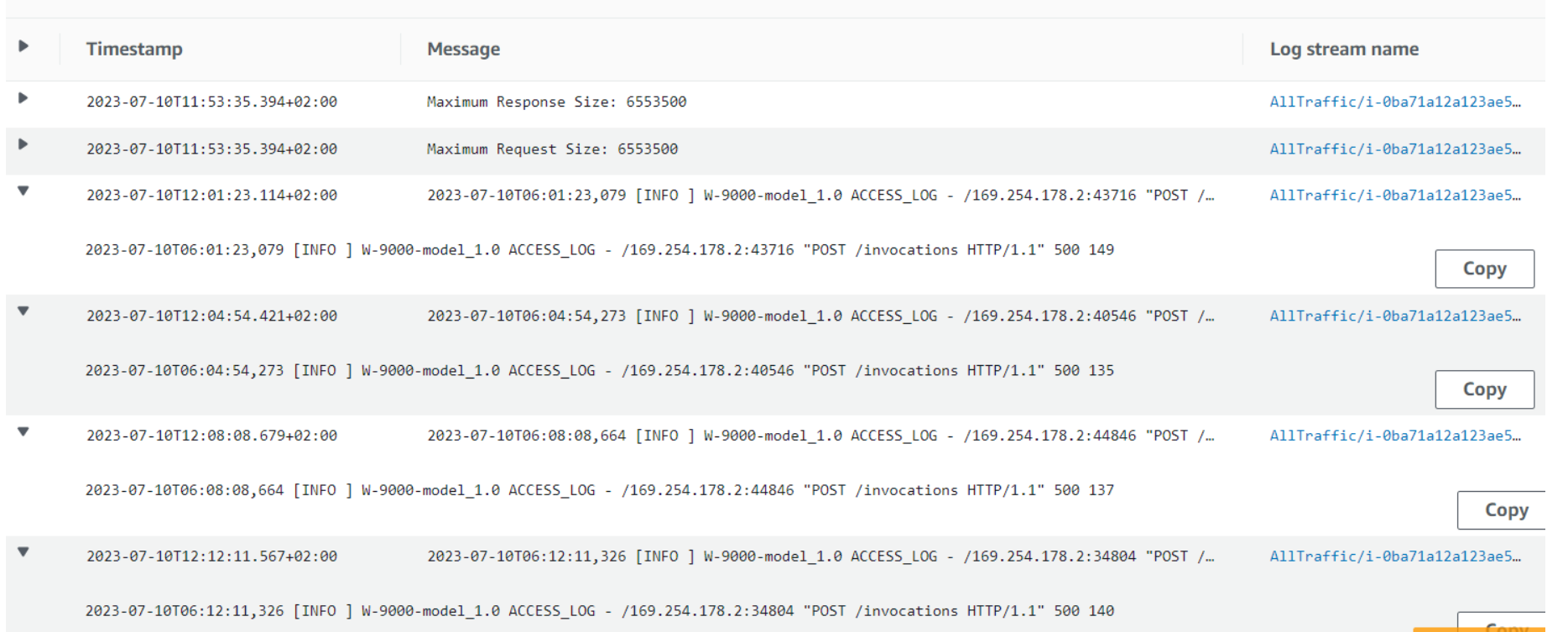The height and width of the screenshot is (632, 1568).
Task: Sort by the Timestamp column header
Action: [x=134, y=49]
